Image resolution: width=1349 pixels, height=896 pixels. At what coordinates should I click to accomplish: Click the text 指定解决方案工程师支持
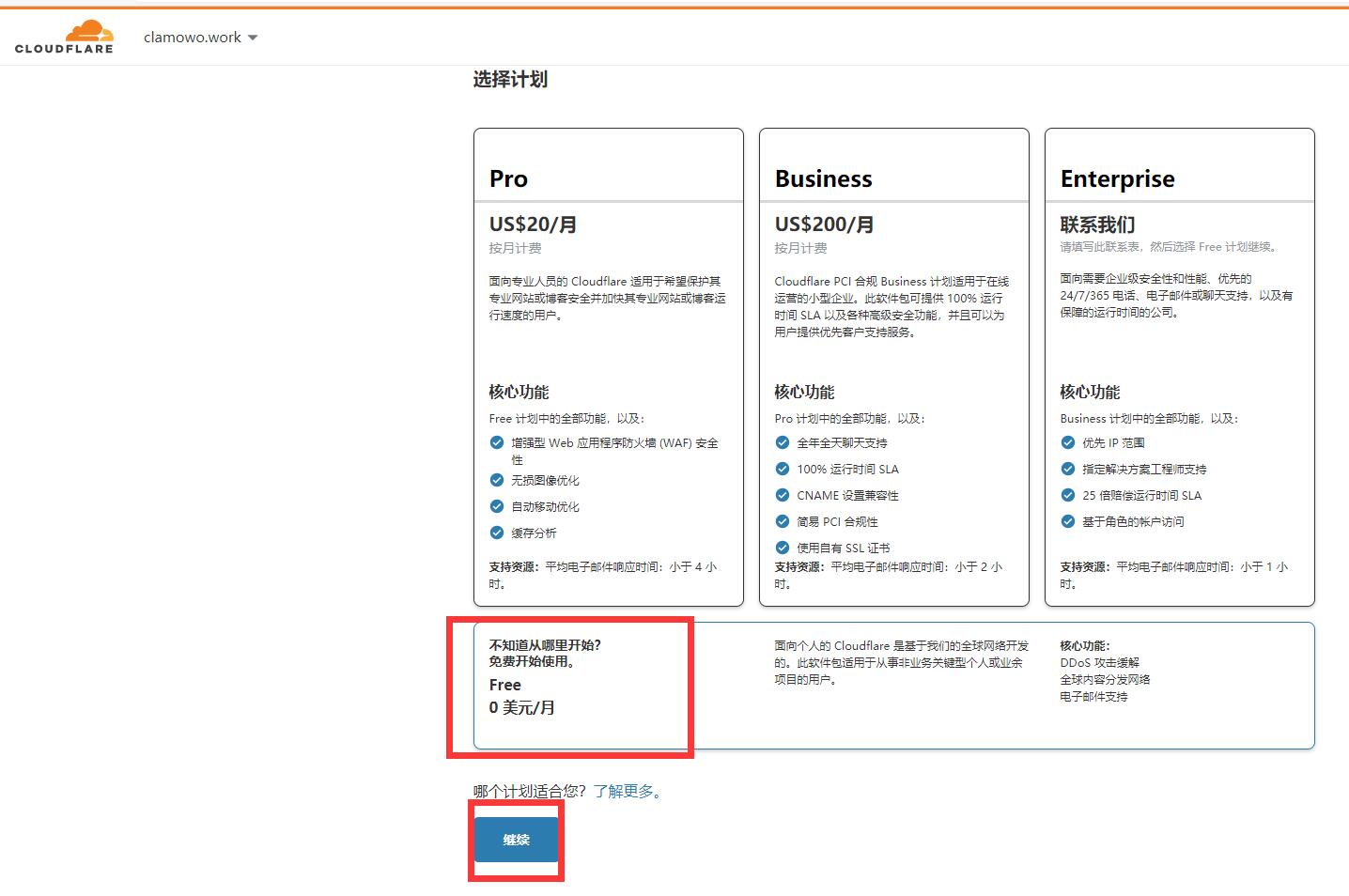coord(1144,469)
